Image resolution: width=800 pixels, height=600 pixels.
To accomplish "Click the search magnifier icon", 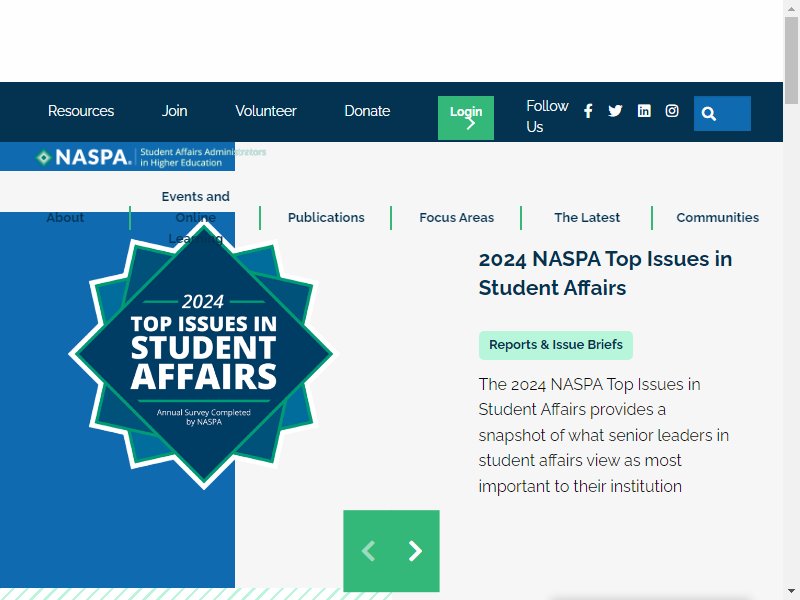I will coord(709,114).
